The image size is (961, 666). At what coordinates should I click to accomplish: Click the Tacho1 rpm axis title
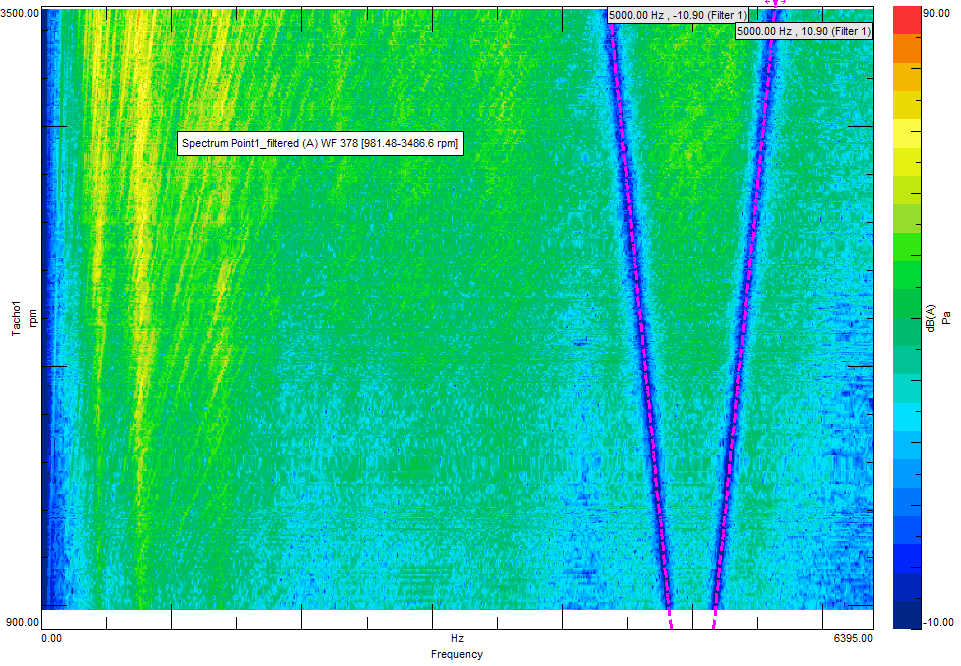tap(25, 318)
